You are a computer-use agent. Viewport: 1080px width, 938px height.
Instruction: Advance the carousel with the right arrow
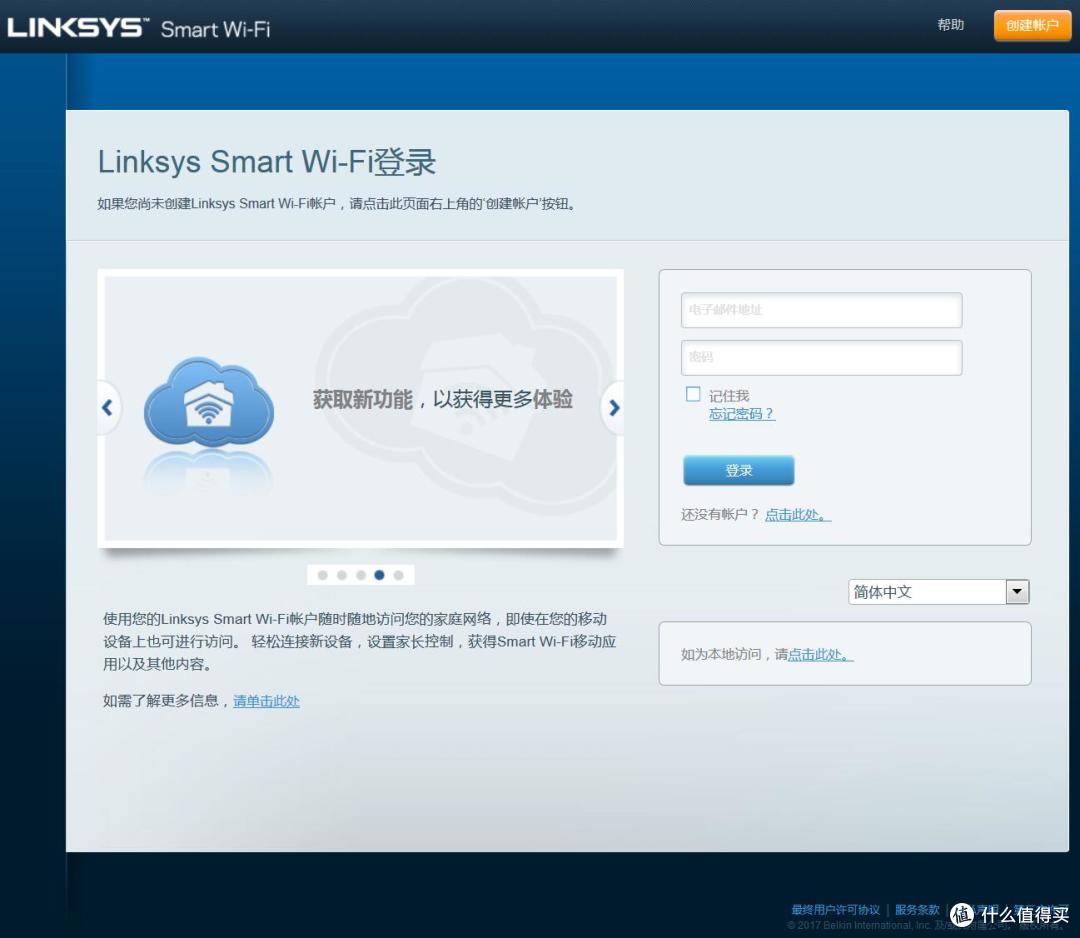[614, 407]
